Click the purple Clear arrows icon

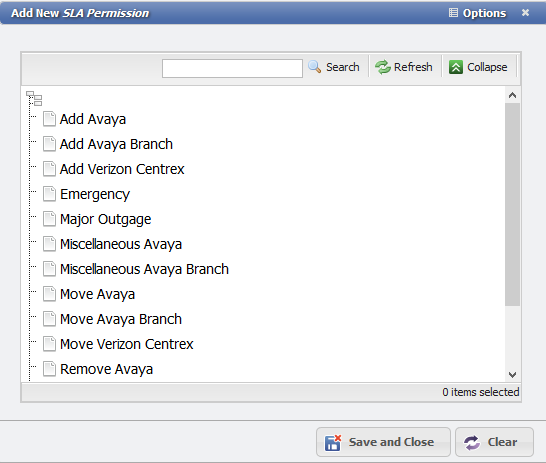tap(472, 442)
